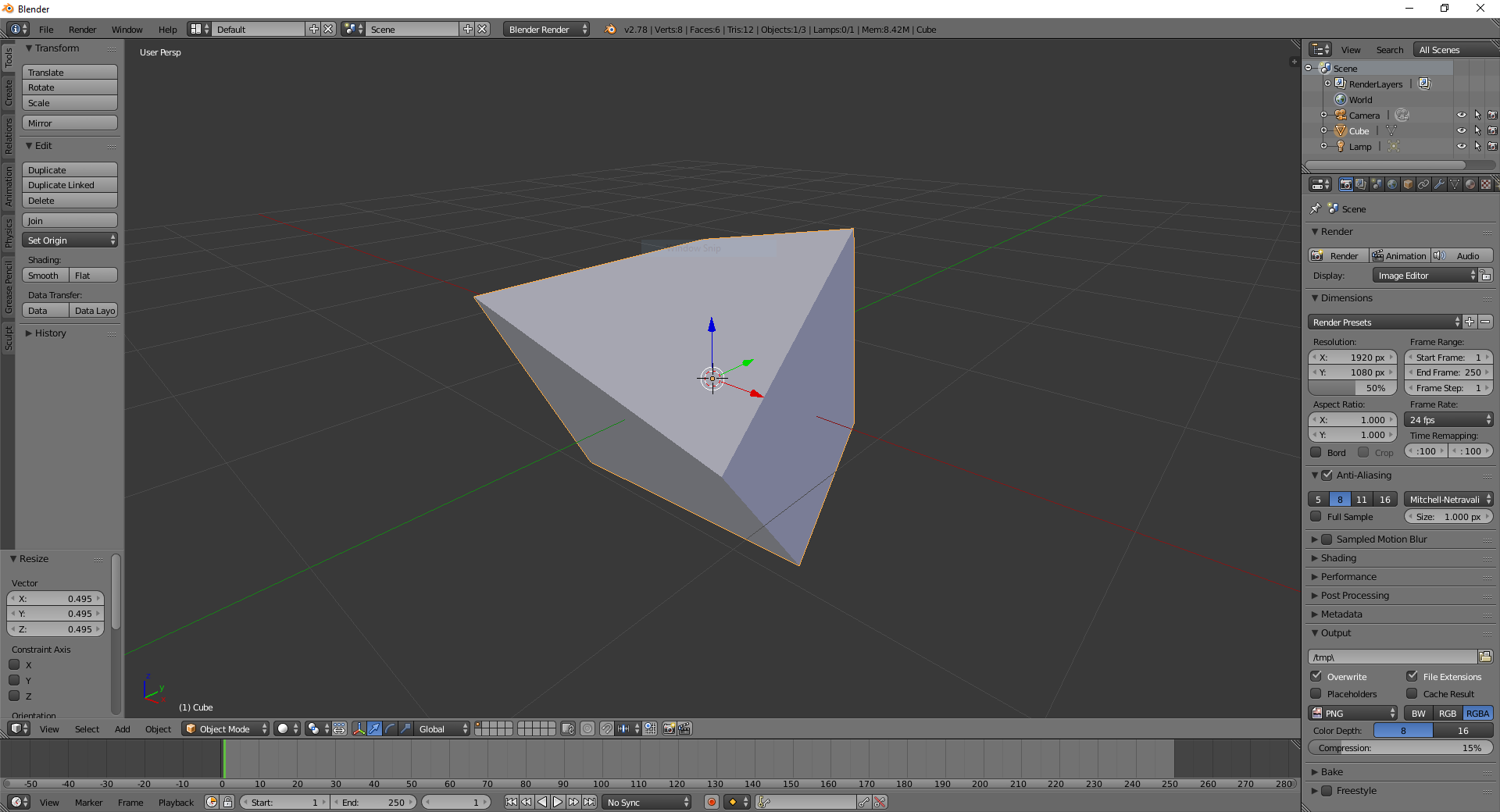This screenshot has height=812, width=1500.
Task: Enable the Rotate manipulator icon
Action: [x=389, y=728]
